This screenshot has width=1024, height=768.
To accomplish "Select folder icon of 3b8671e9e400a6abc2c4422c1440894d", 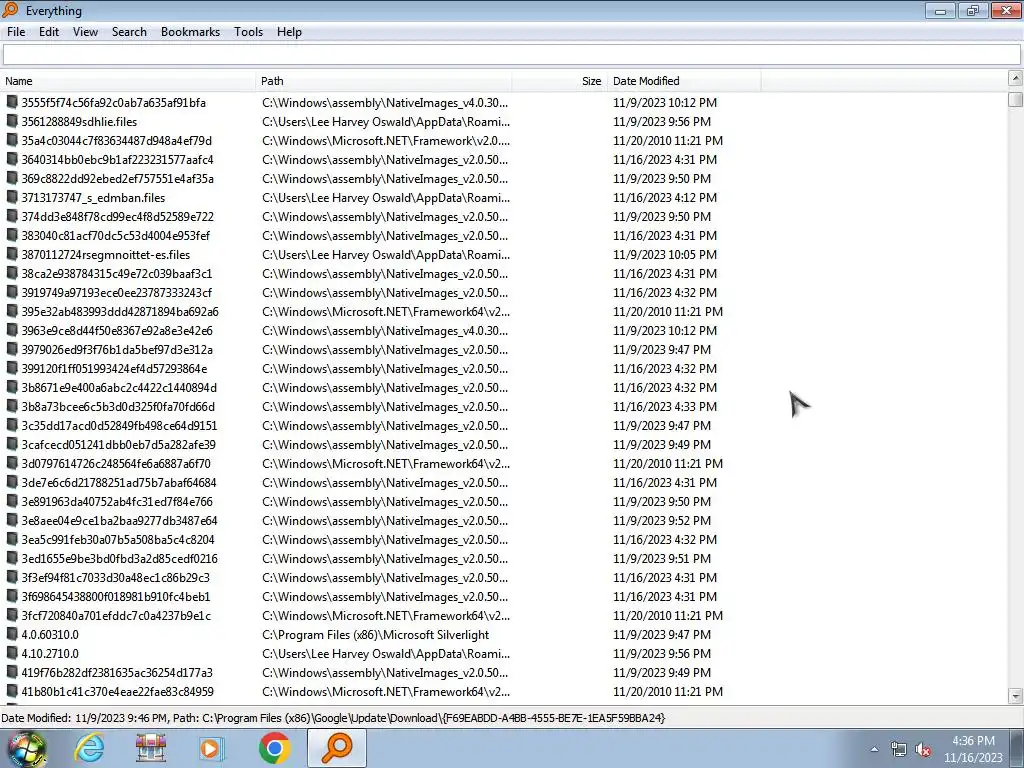I will pos(12,387).
